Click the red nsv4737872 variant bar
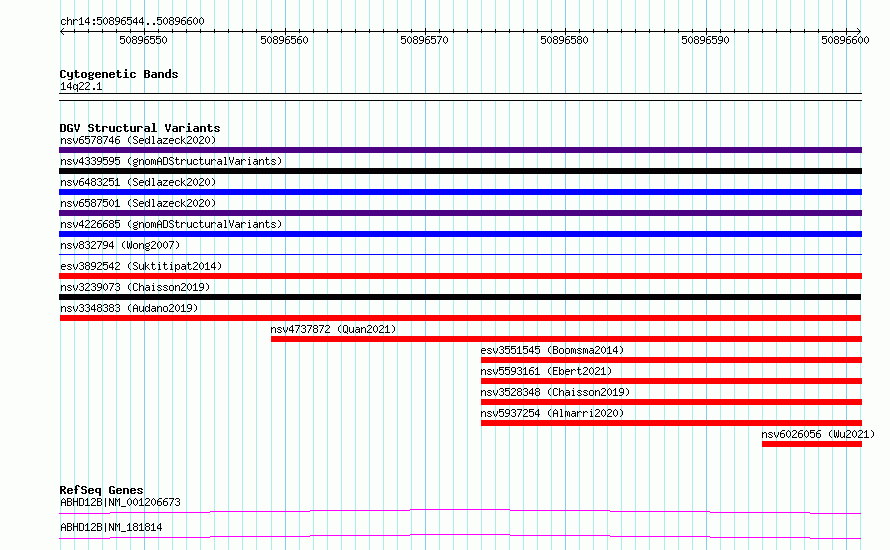The width and height of the screenshot is (890, 550). [x=566, y=339]
